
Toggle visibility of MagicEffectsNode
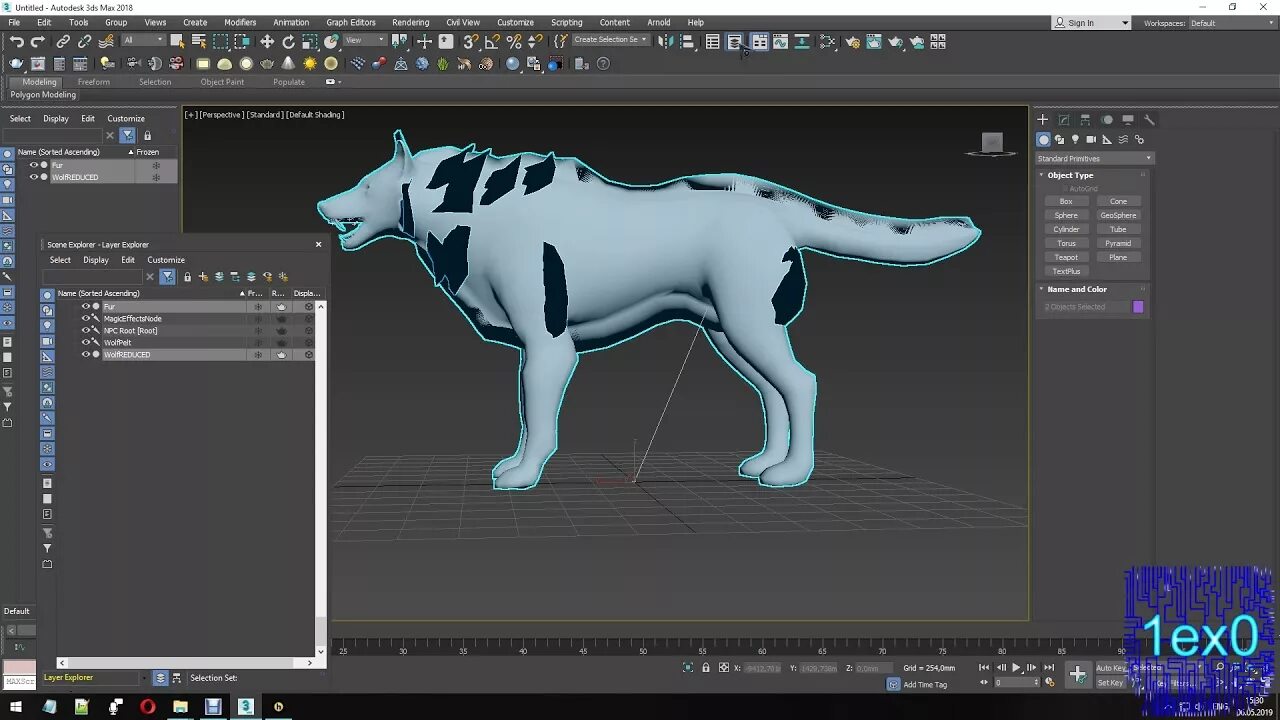click(x=85, y=319)
